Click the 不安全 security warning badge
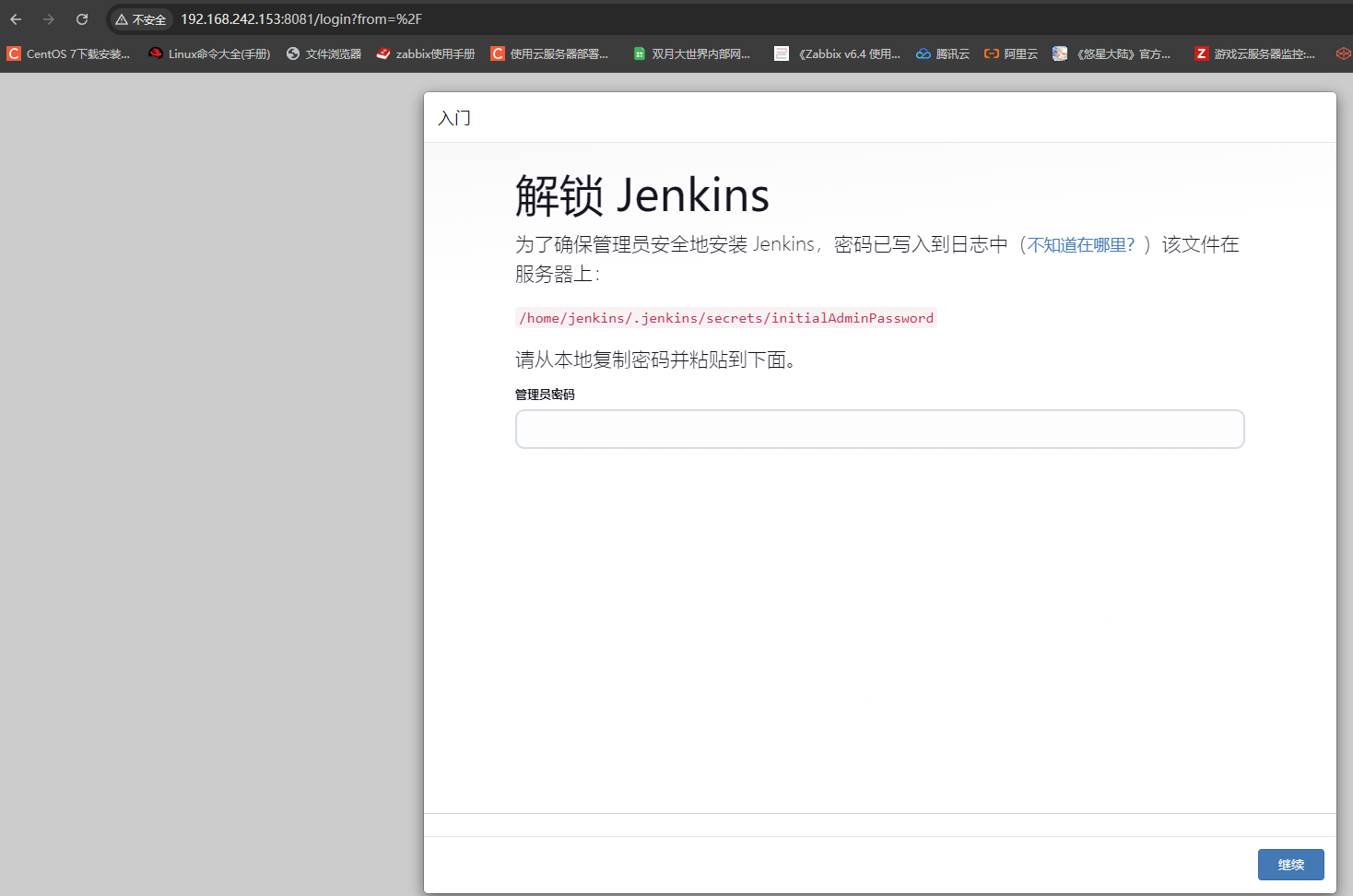This screenshot has width=1353, height=896. (x=141, y=19)
